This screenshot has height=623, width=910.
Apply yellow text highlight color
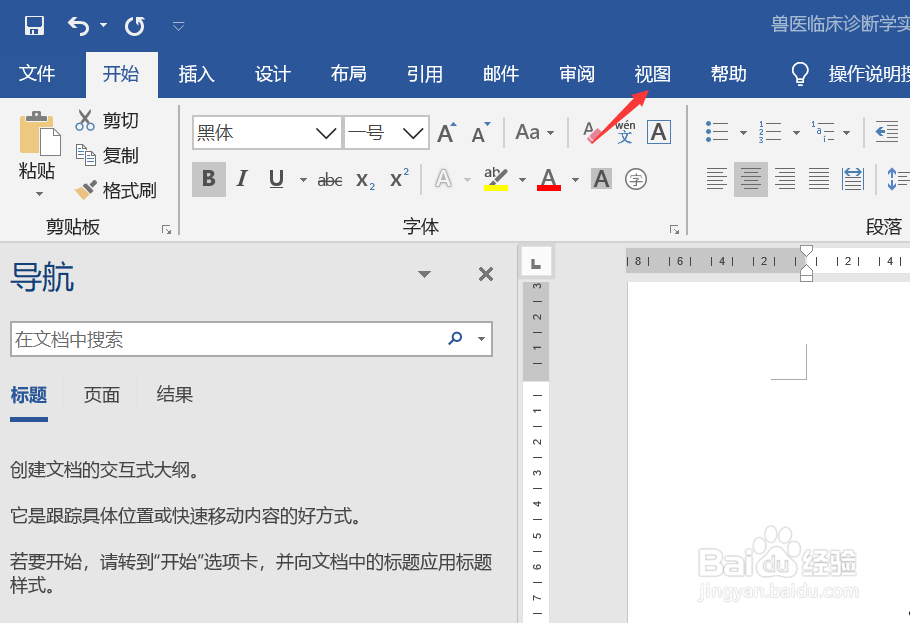[x=495, y=178]
